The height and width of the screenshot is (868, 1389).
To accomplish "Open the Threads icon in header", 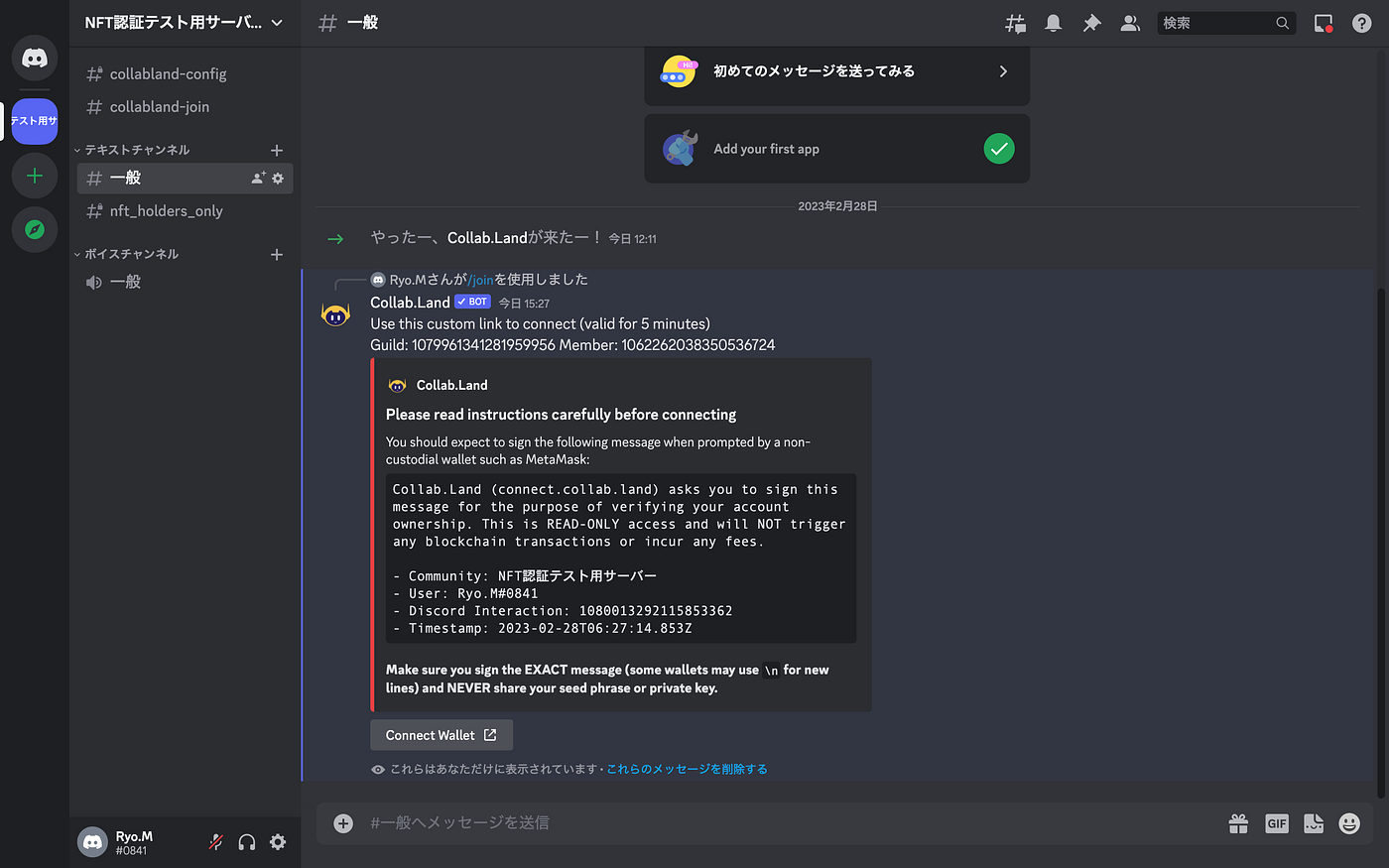I will click(1015, 23).
